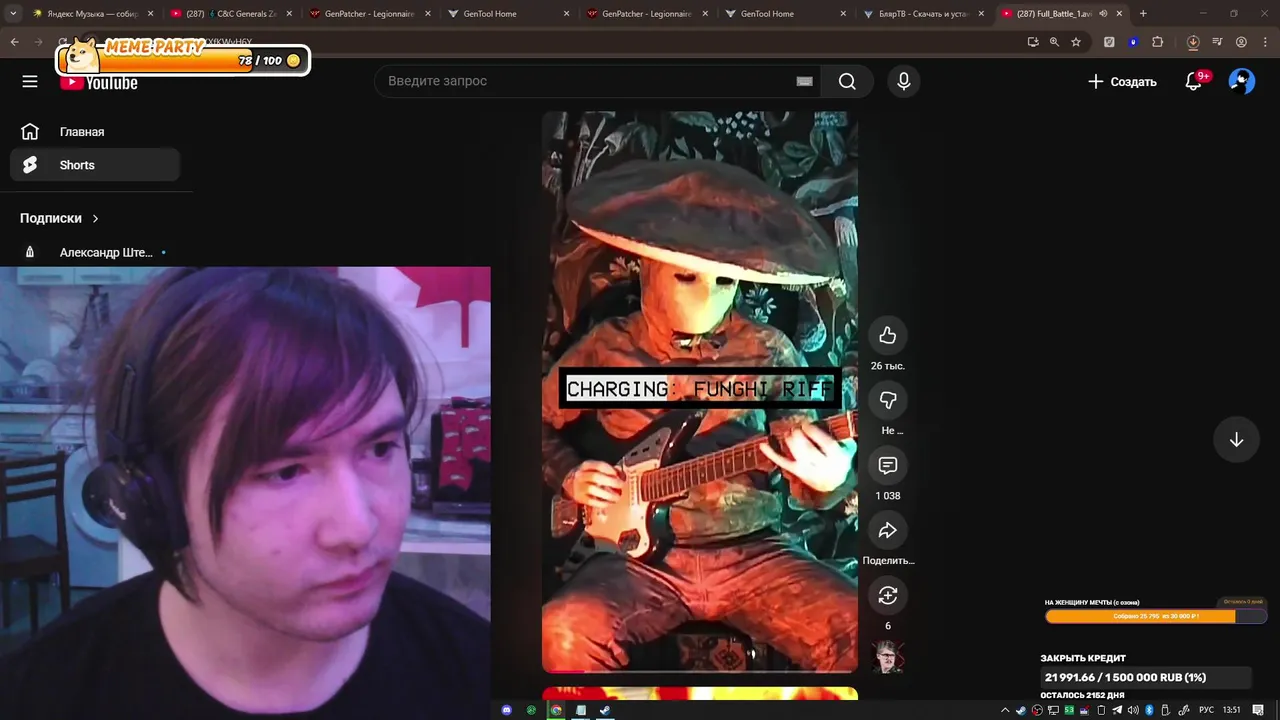Screen dimensions: 1280x720
Task: Click the magnifier search button
Action: (847, 81)
